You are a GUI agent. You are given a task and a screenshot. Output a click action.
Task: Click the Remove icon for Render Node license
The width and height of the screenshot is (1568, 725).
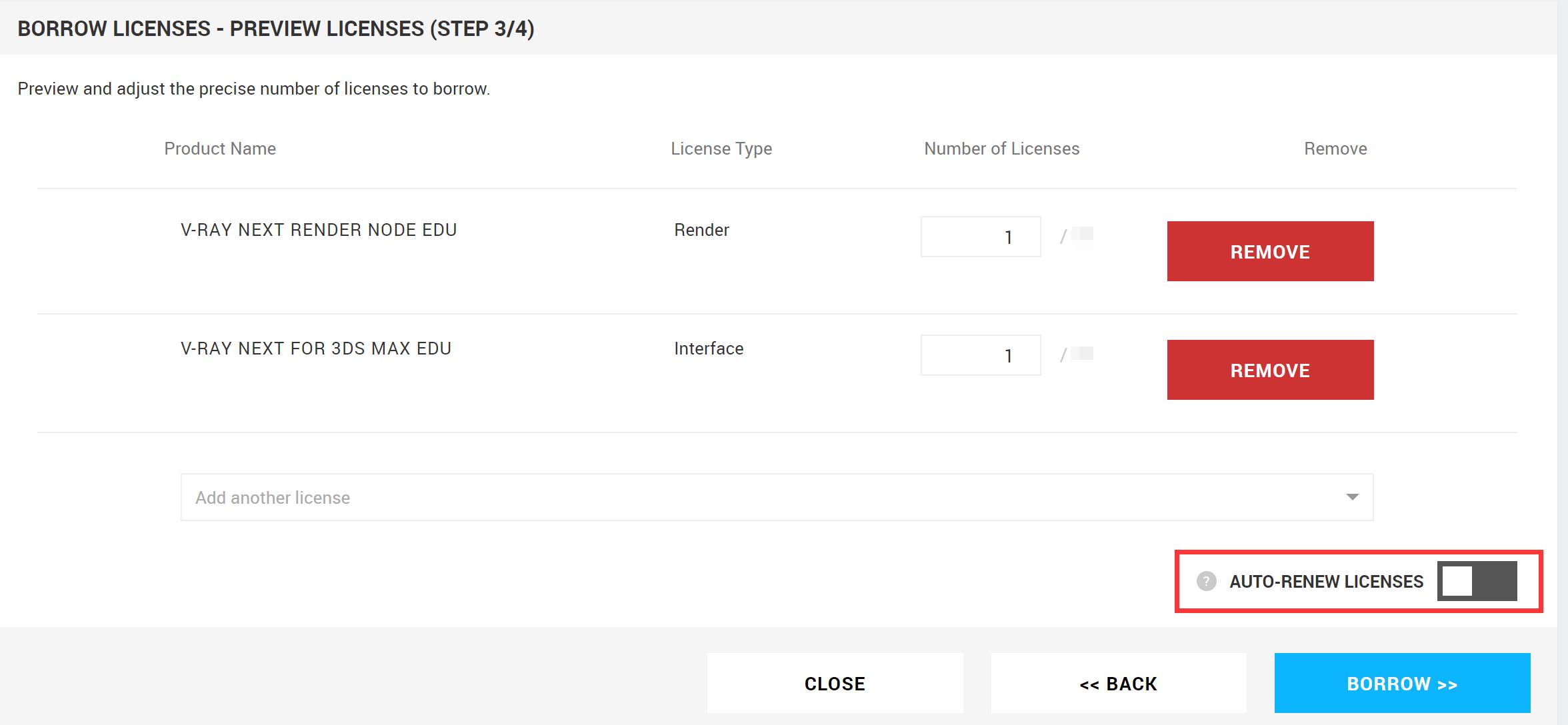click(x=1271, y=251)
